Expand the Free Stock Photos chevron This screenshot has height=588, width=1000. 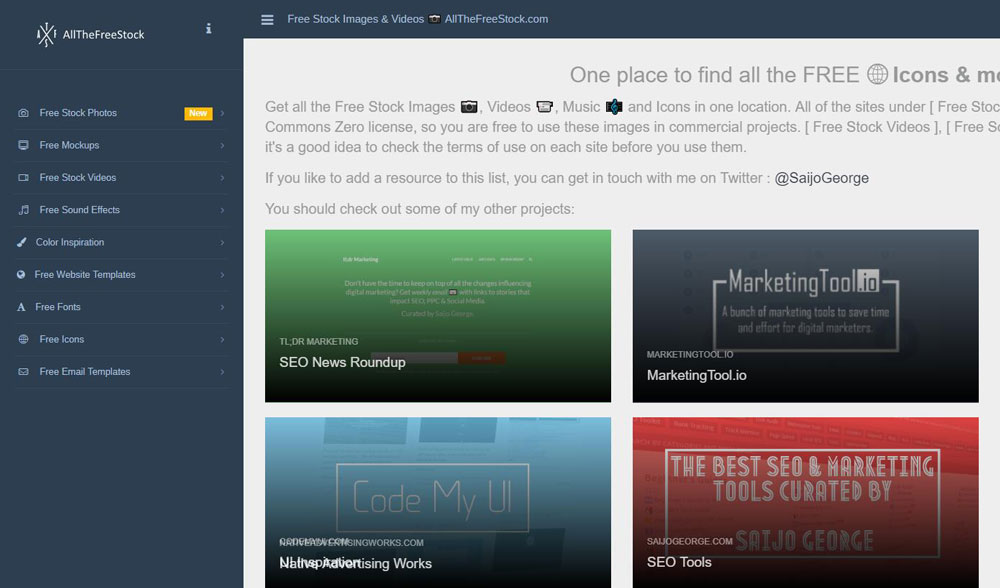tap(222, 114)
